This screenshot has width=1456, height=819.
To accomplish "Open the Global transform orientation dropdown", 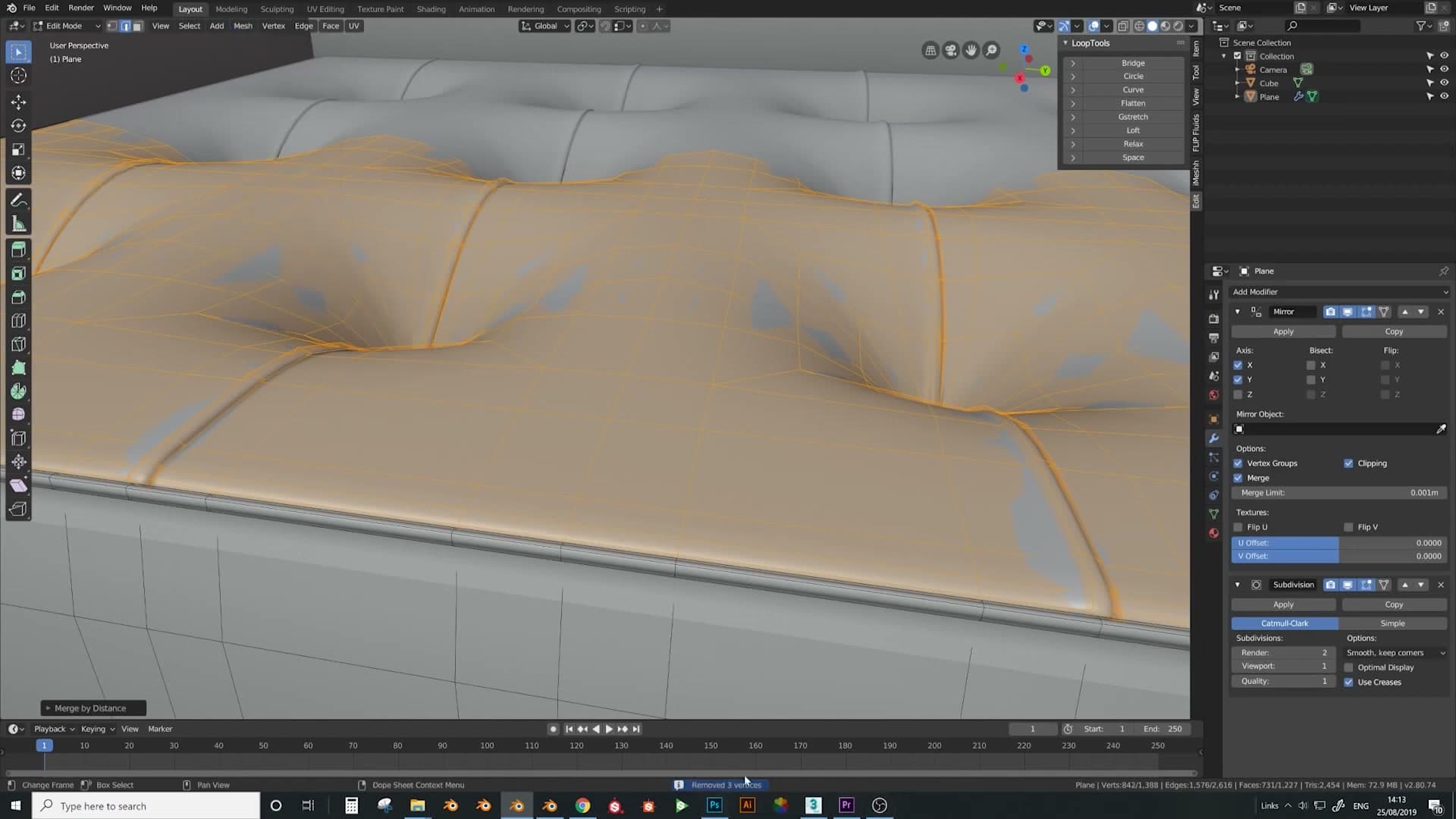I will pos(545,26).
